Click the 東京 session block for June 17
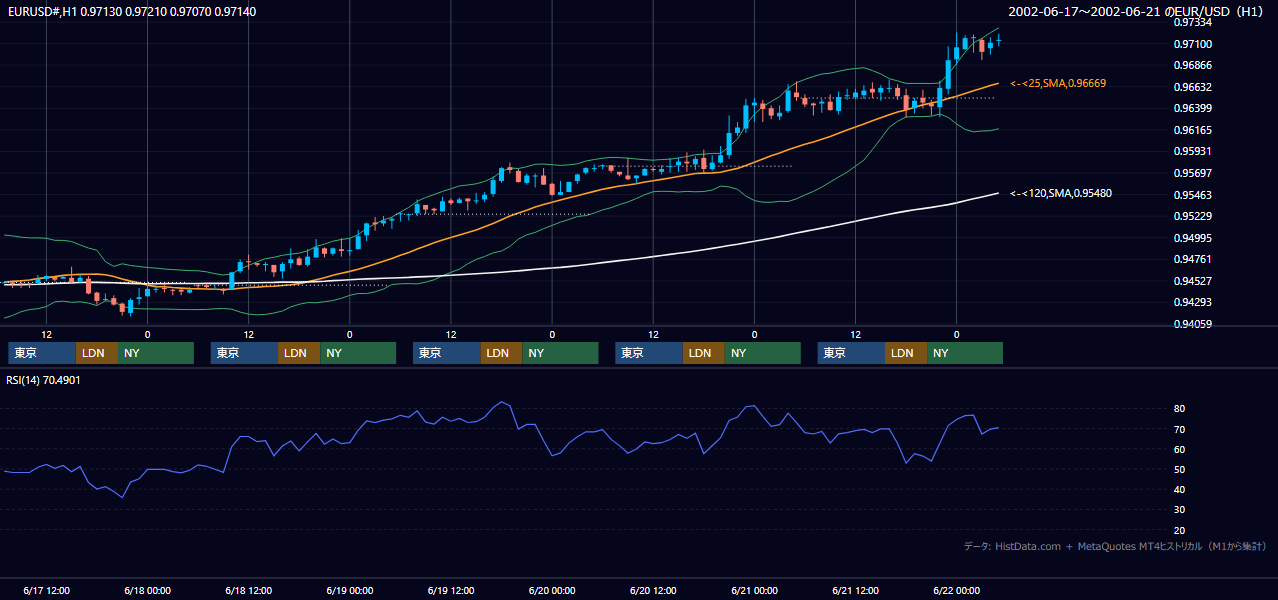This screenshot has width=1278, height=600. point(42,353)
